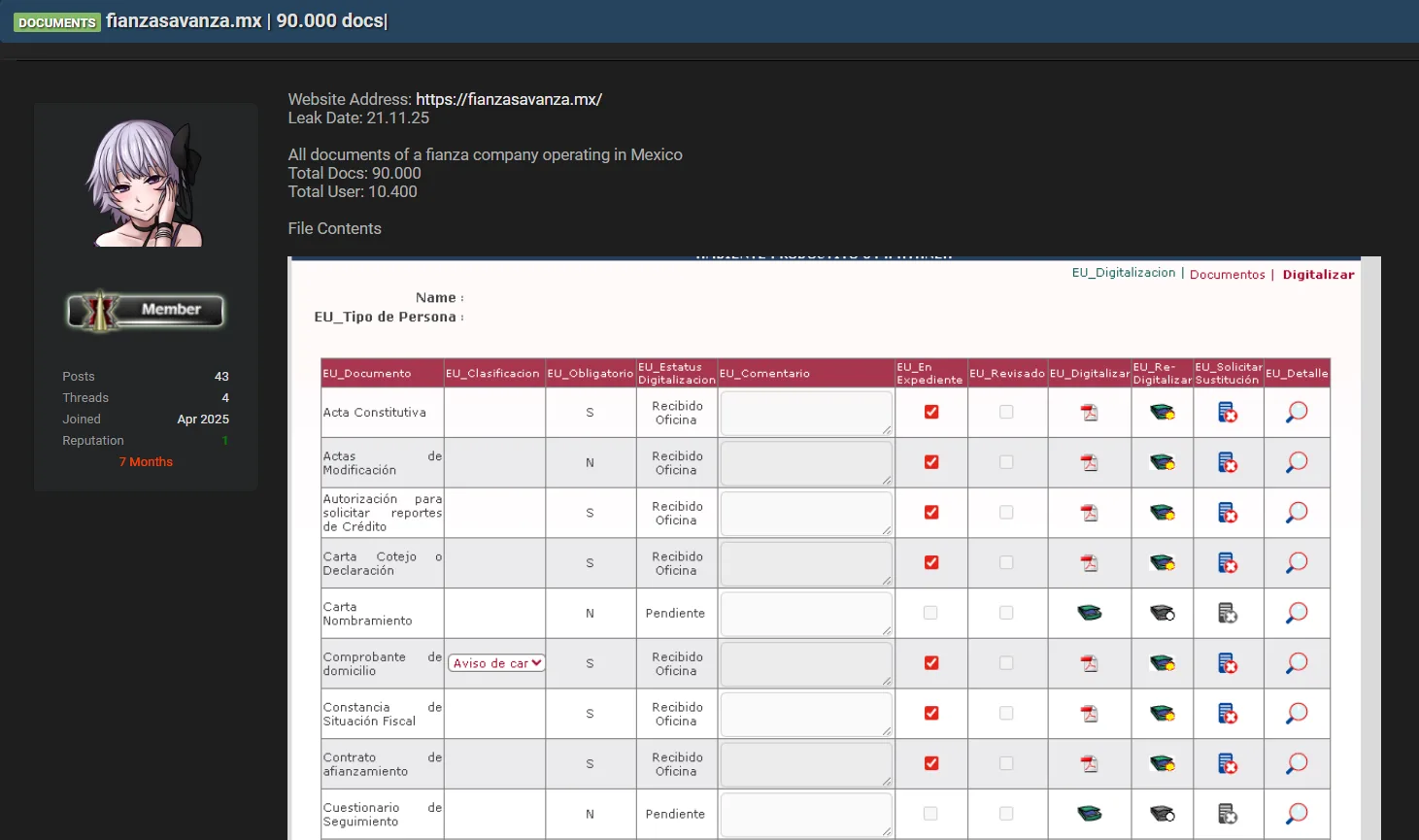
Task: Check En Expediente box for Carta Nombramiento
Action: click(x=930, y=613)
